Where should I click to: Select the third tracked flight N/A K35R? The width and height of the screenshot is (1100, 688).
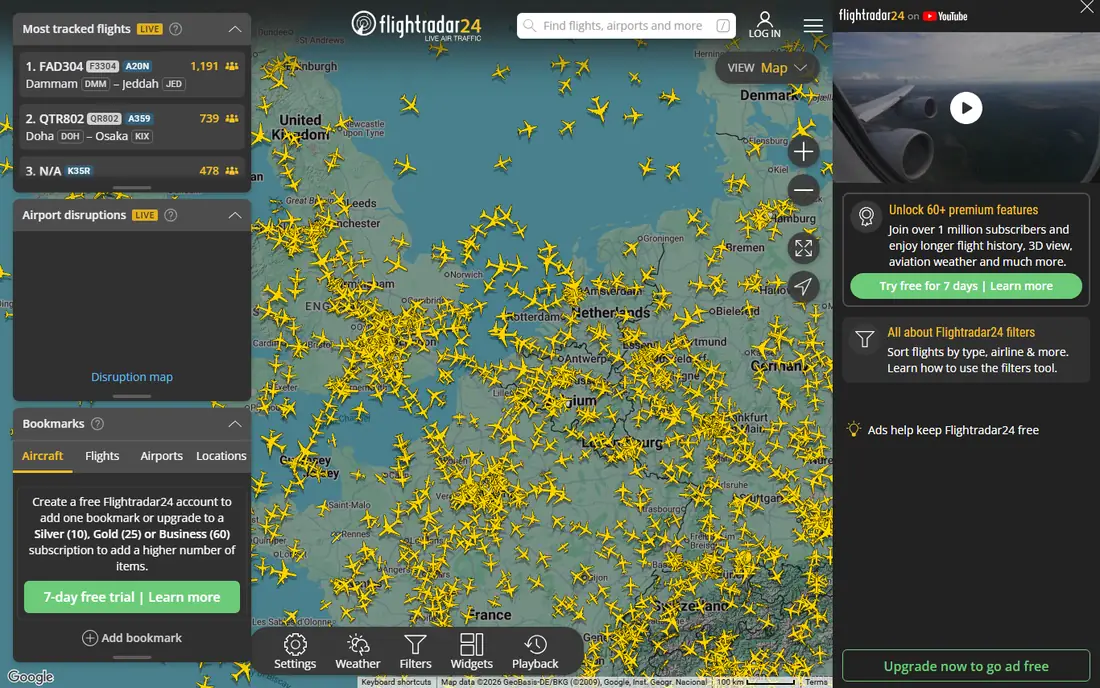[x=132, y=171]
